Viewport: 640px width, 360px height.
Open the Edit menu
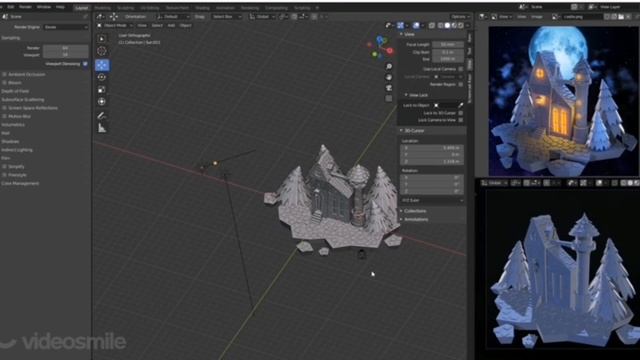tap(11, 7)
